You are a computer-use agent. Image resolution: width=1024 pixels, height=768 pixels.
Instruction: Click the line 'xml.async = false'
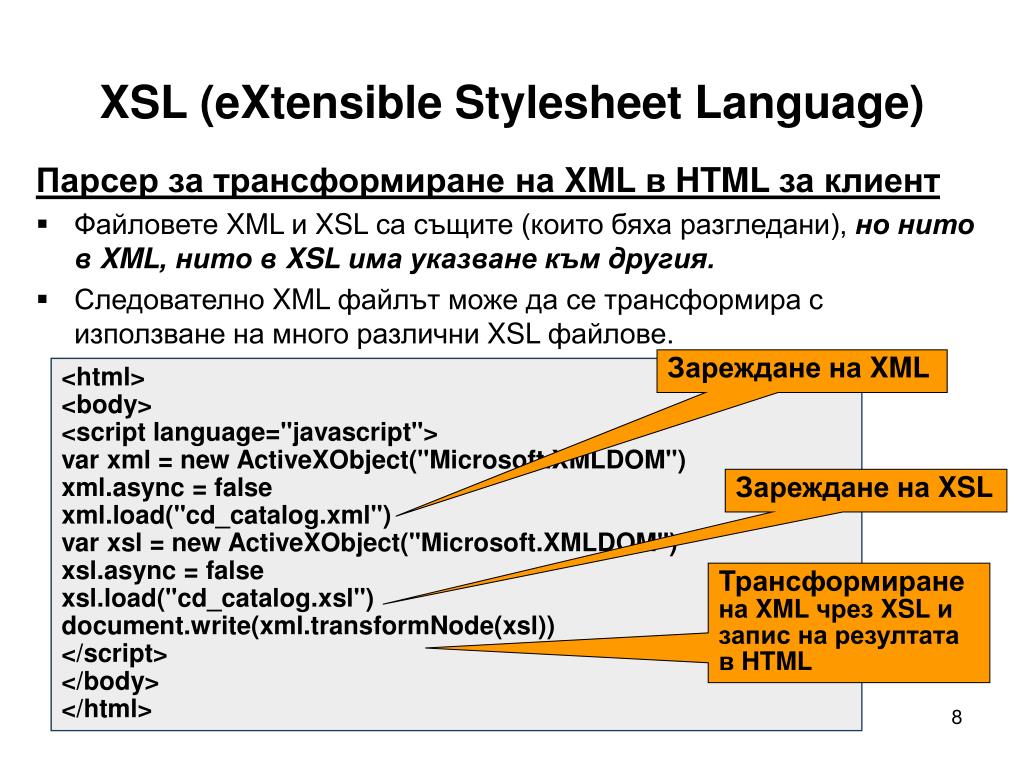point(167,488)
